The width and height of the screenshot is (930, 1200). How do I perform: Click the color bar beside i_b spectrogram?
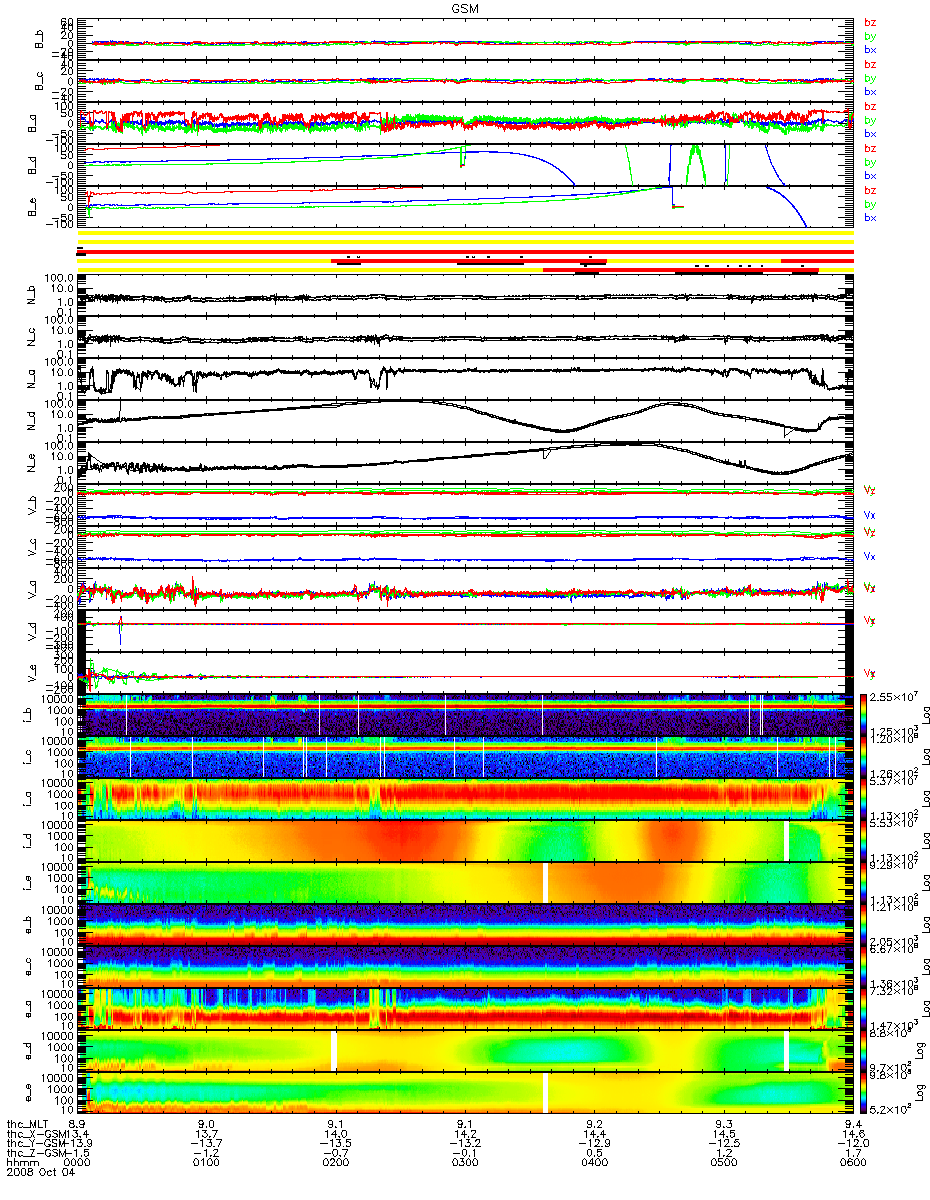pyautogui.click(x=865, y=714)
